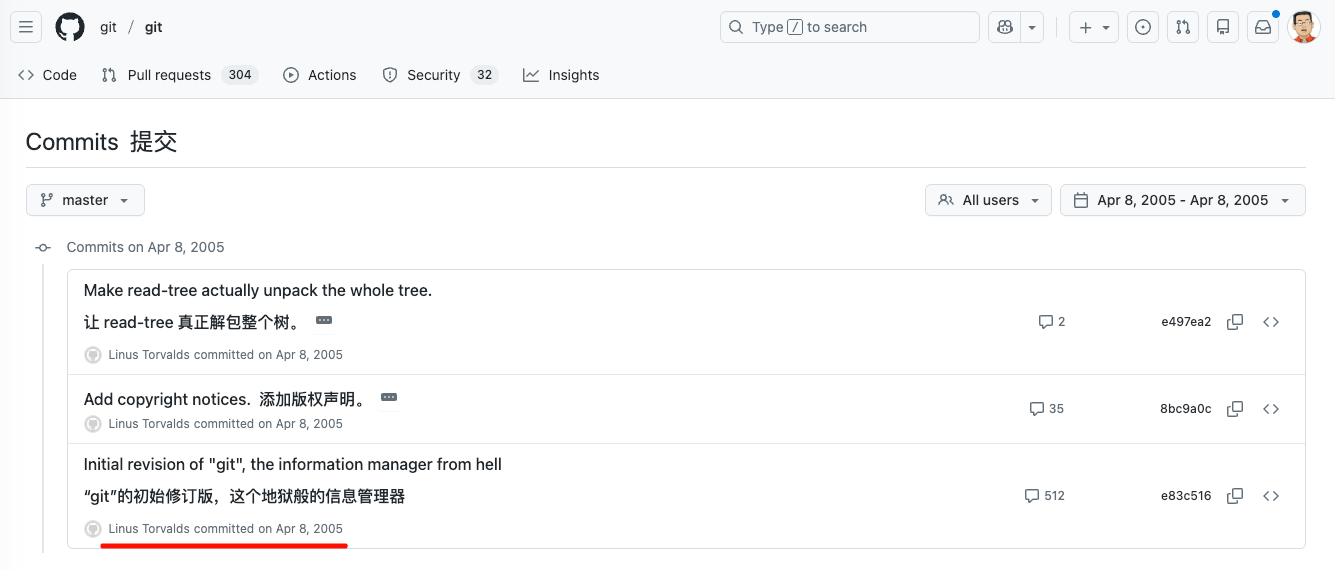Open the date range picker dropdown

(1182, 200)
